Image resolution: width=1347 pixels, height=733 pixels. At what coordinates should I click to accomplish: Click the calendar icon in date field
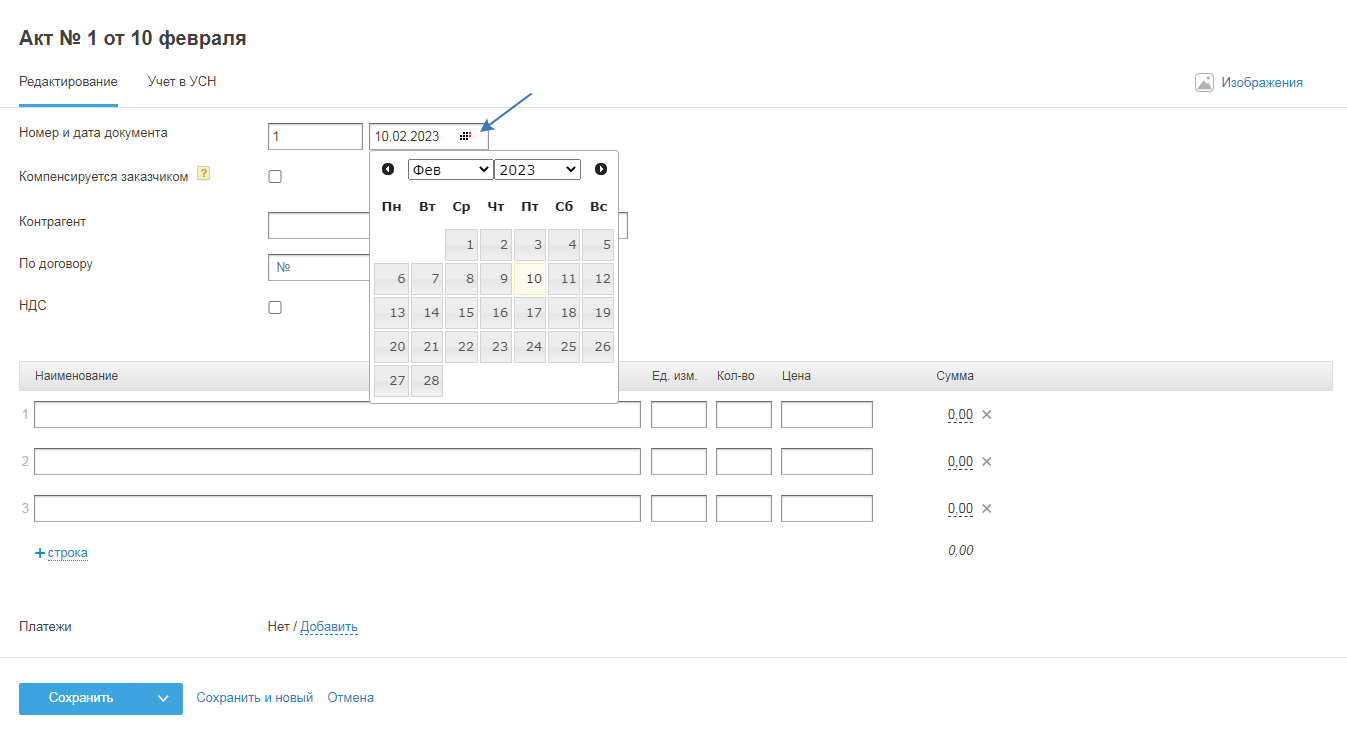pos(465,136)
